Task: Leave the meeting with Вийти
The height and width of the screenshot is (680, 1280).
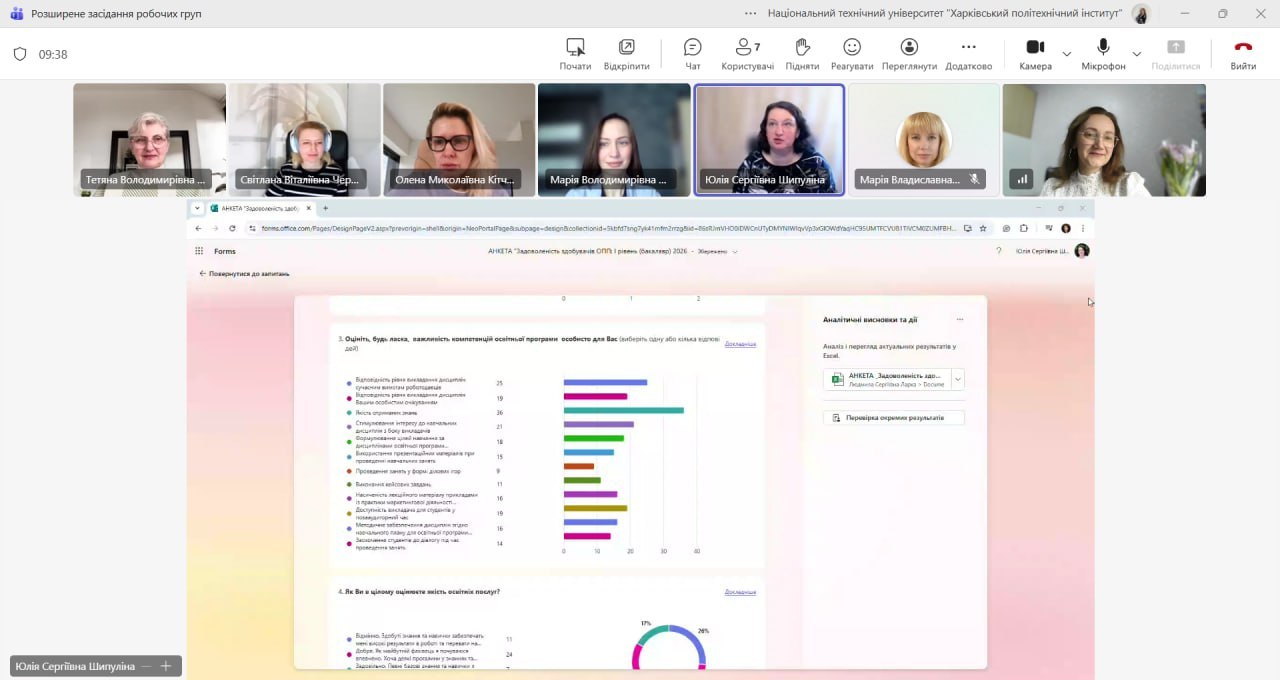Action: click(1243, 54)
